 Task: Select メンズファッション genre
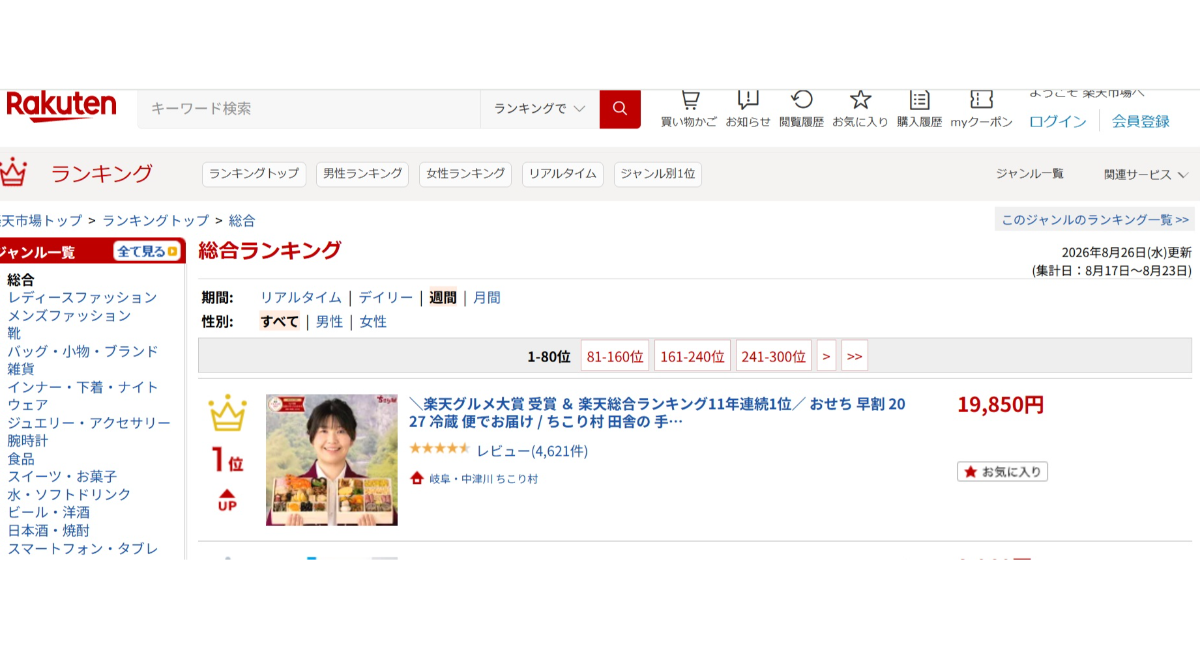(x=69, y=316)
